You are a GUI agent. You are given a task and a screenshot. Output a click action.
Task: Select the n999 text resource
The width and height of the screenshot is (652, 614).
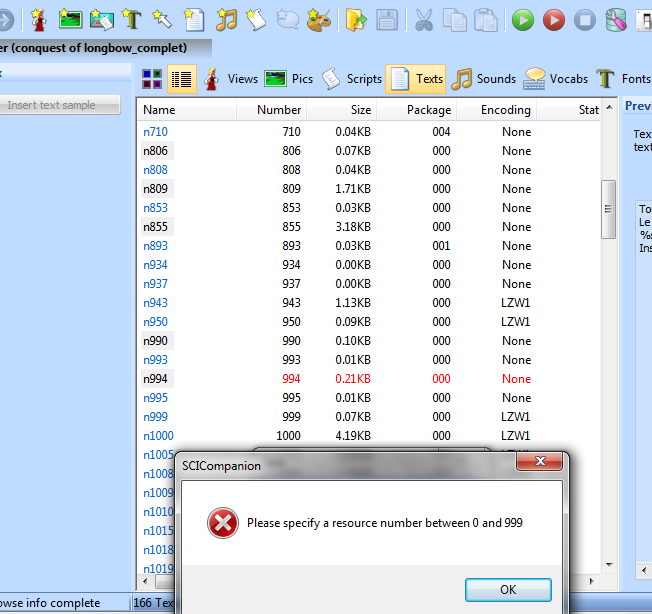click(x=155, y=417)
